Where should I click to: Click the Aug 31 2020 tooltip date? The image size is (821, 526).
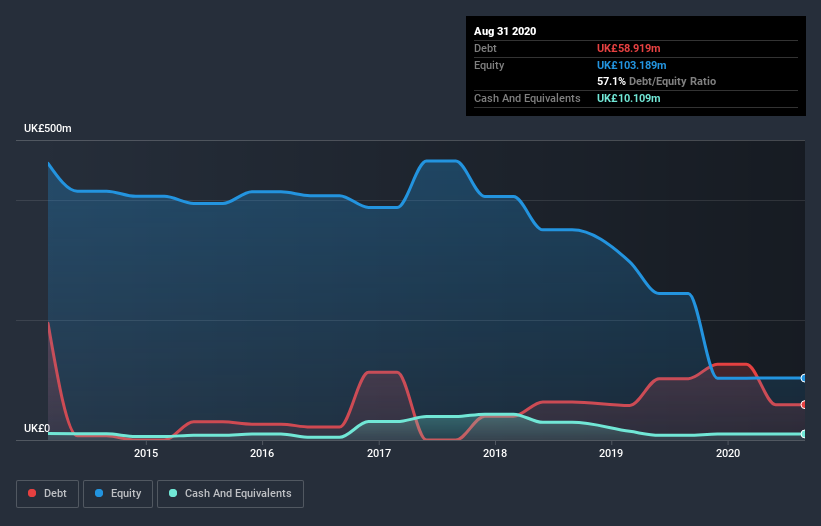click(505, 31)
